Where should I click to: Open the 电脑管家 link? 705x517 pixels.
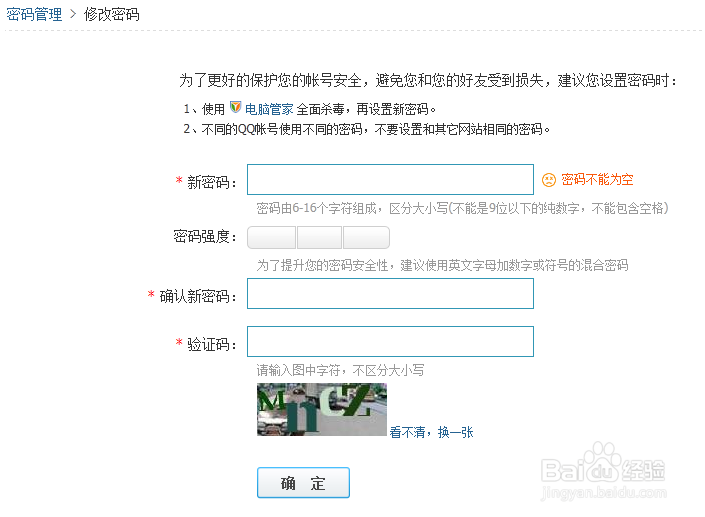point(269,109)
